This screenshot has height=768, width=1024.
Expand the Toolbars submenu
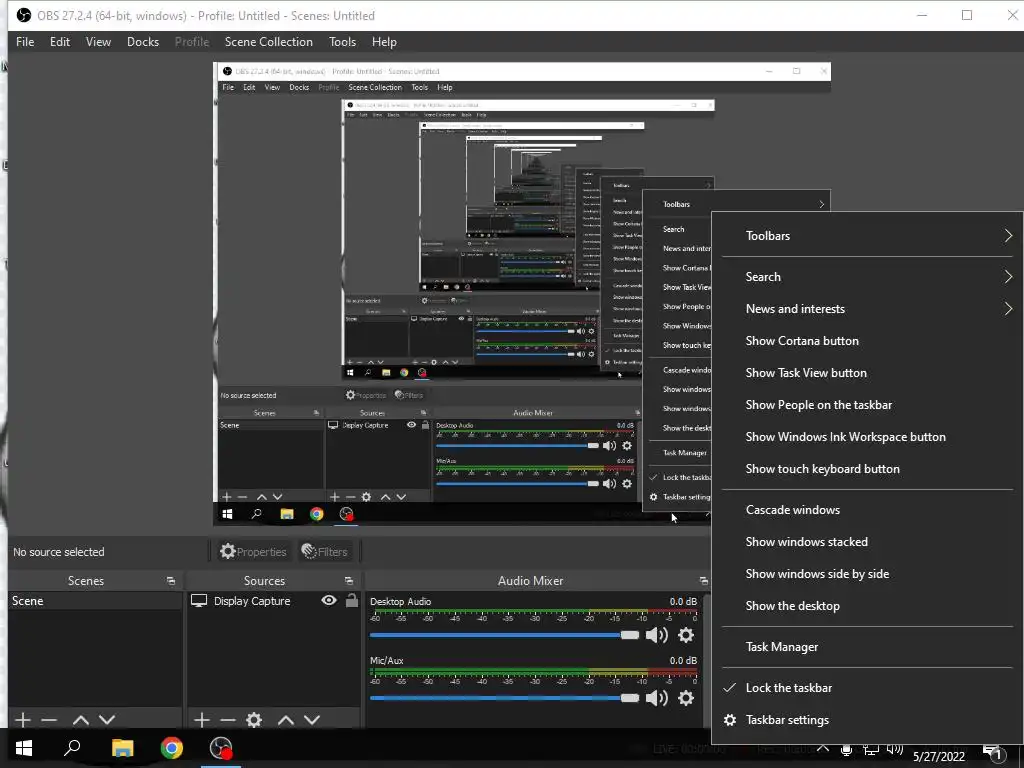[869, 236]
